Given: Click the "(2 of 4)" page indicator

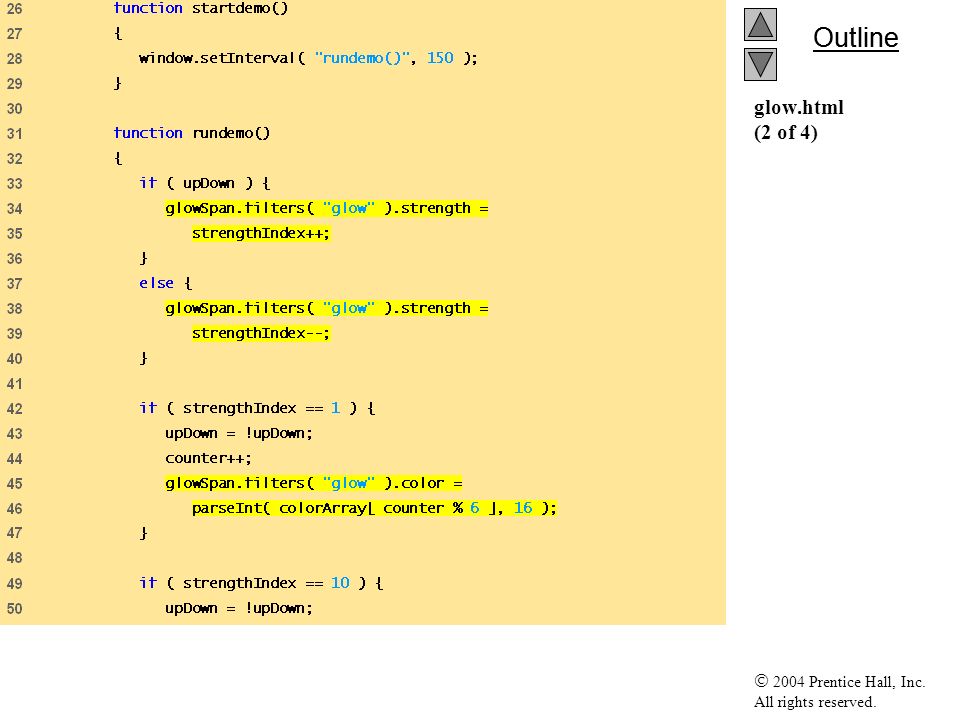Looking at the screenshot, I should (x=786, y=133).
